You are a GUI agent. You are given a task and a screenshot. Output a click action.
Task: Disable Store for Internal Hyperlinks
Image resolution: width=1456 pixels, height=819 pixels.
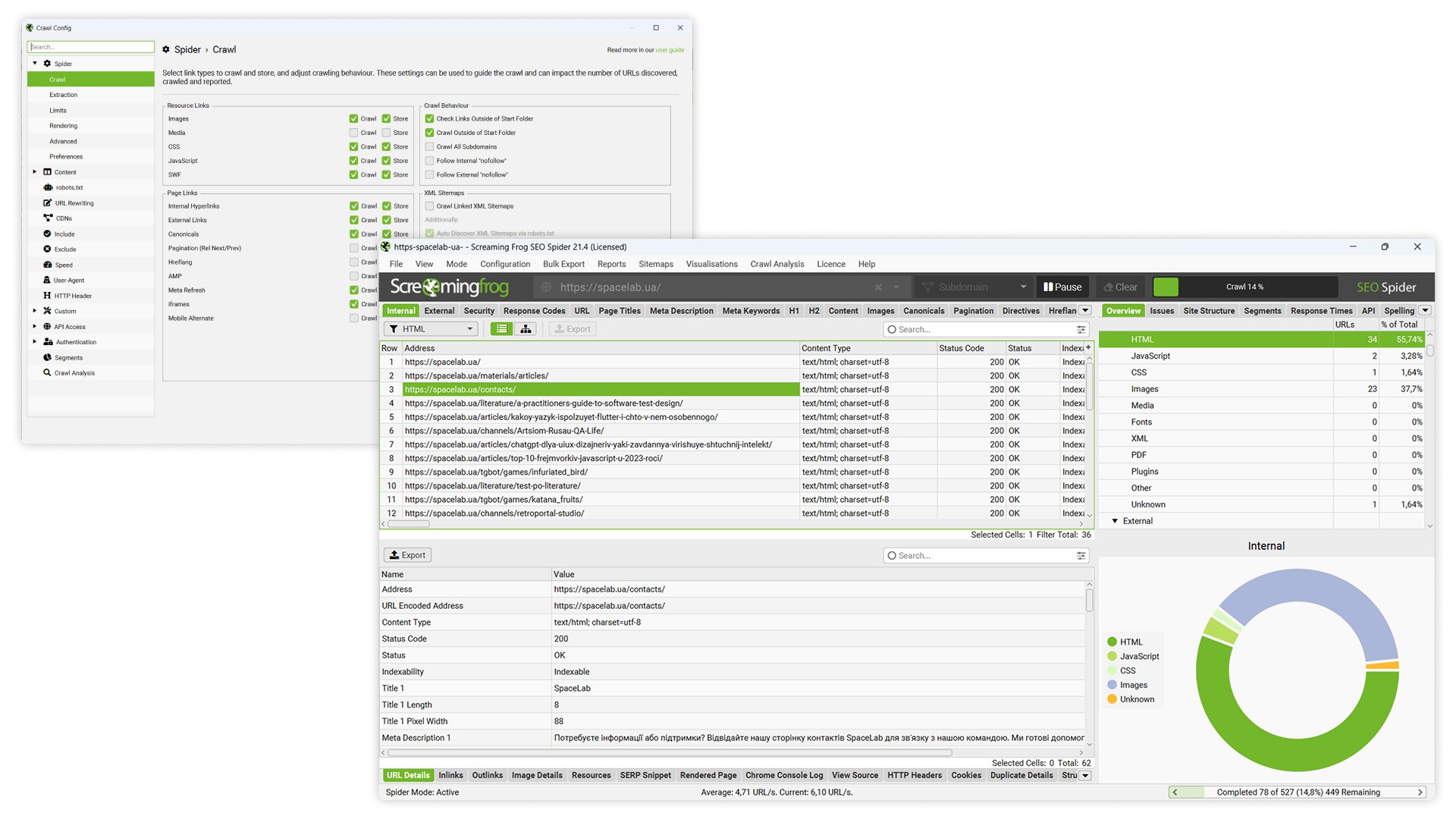click(386, 206)
